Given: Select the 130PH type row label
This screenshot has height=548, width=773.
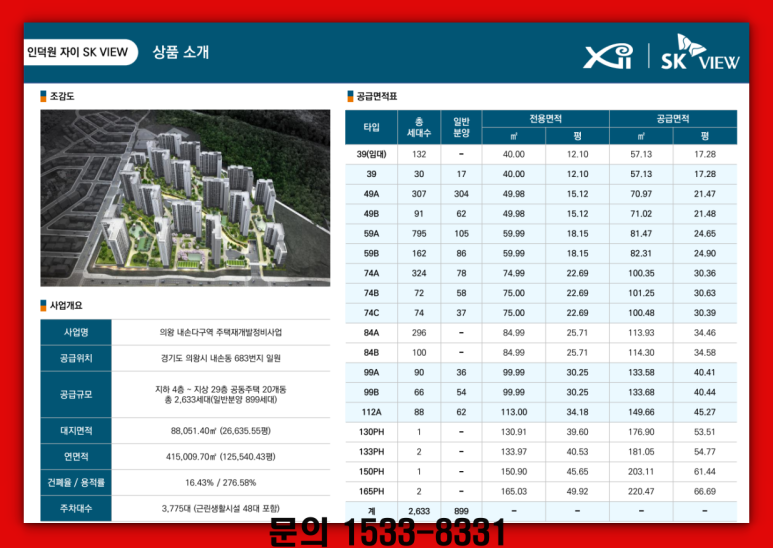Looking at the screenshot, I should (x=371, y=432).
